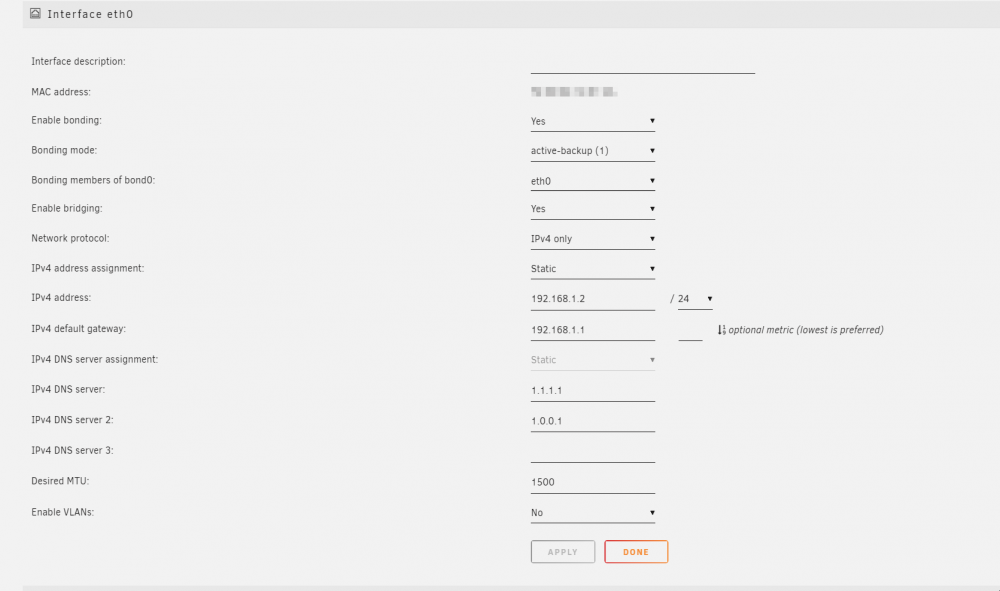Click the DONE button
This screenshot has height=591, width=1000.
tap(636, 552)
